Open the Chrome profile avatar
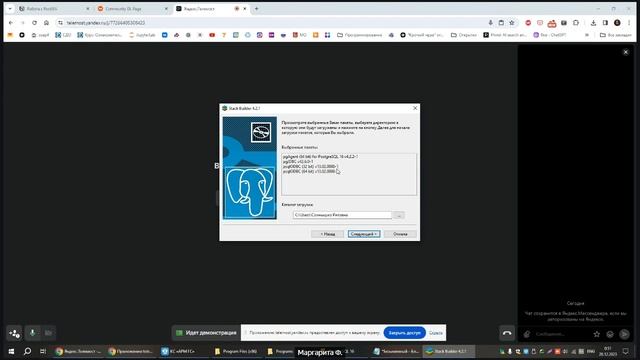The image size is (640, 360). [617, 23]
